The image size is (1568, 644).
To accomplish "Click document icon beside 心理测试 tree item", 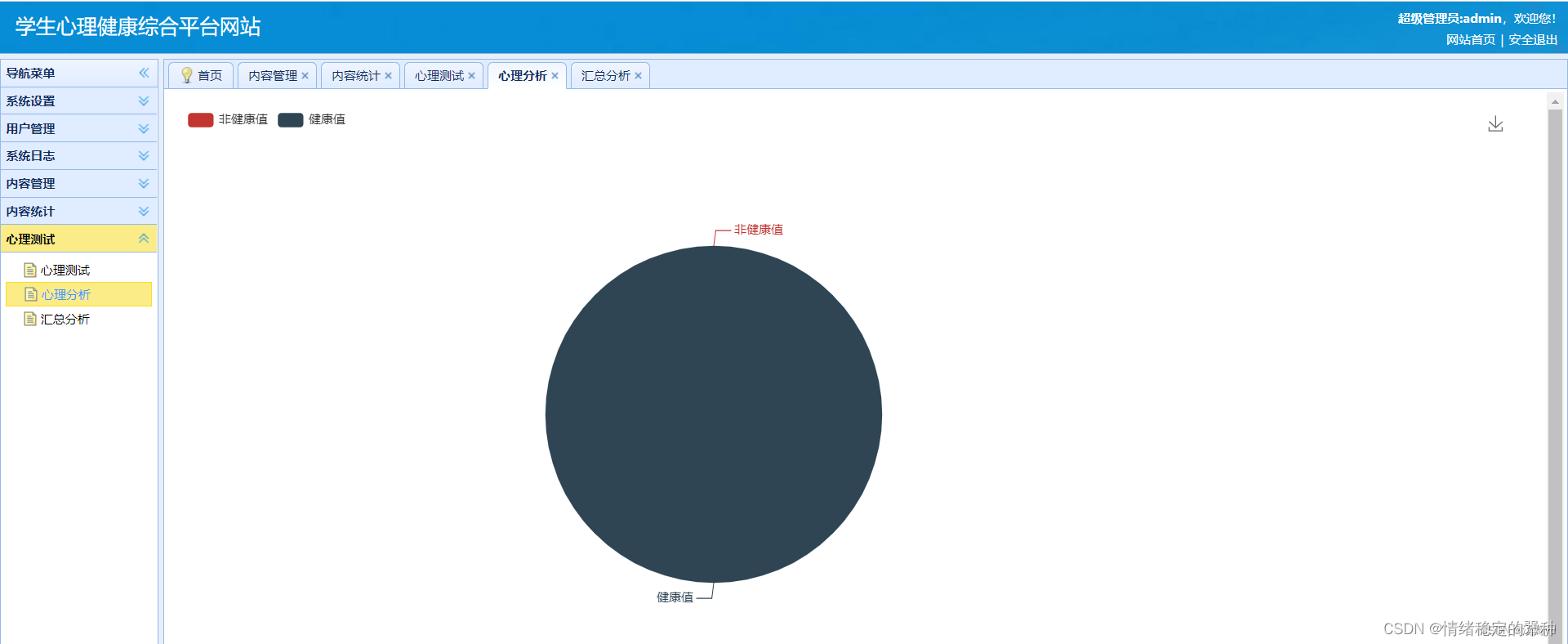I will [30, 270].
